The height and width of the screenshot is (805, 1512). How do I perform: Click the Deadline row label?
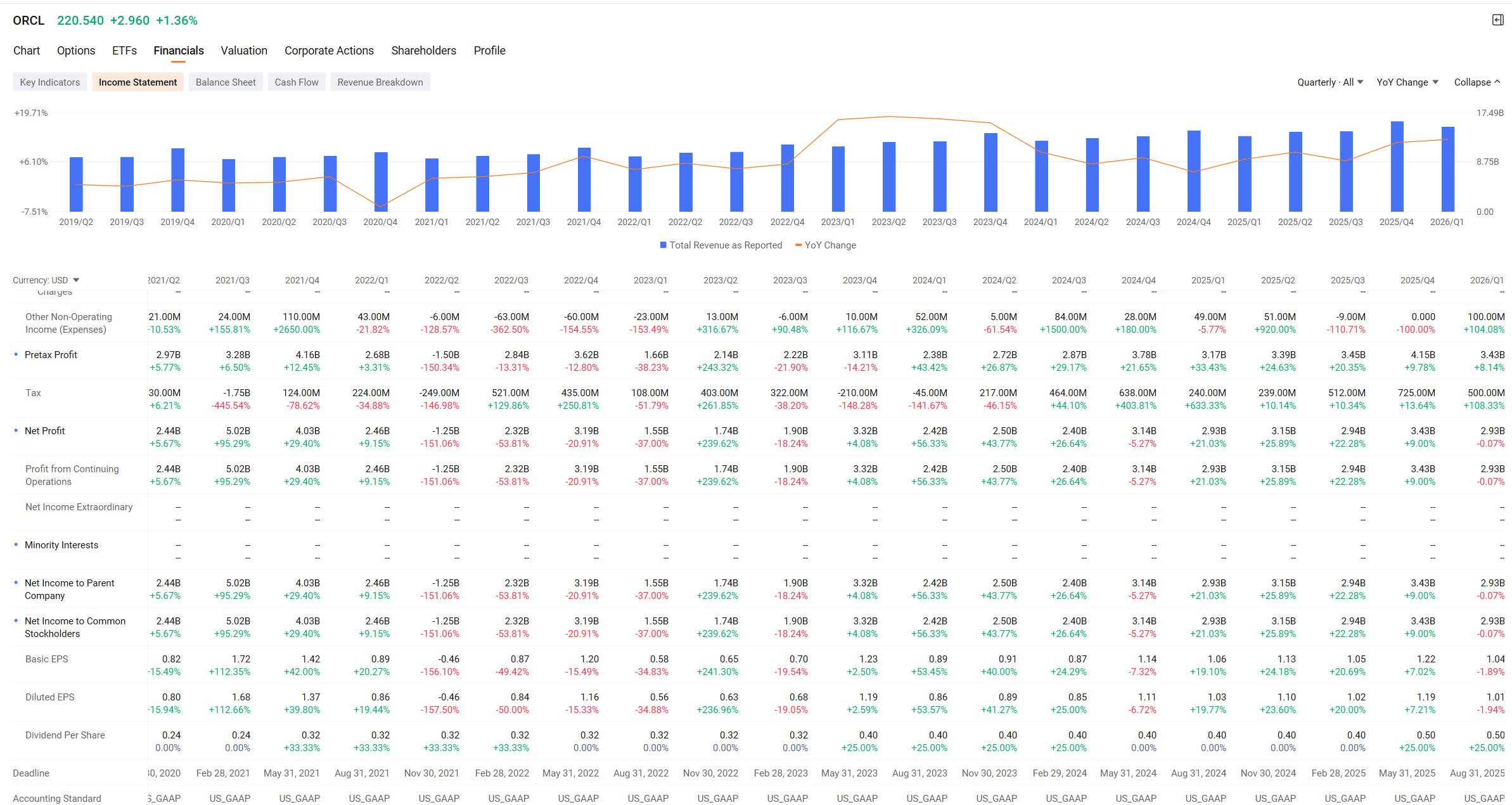31,773
